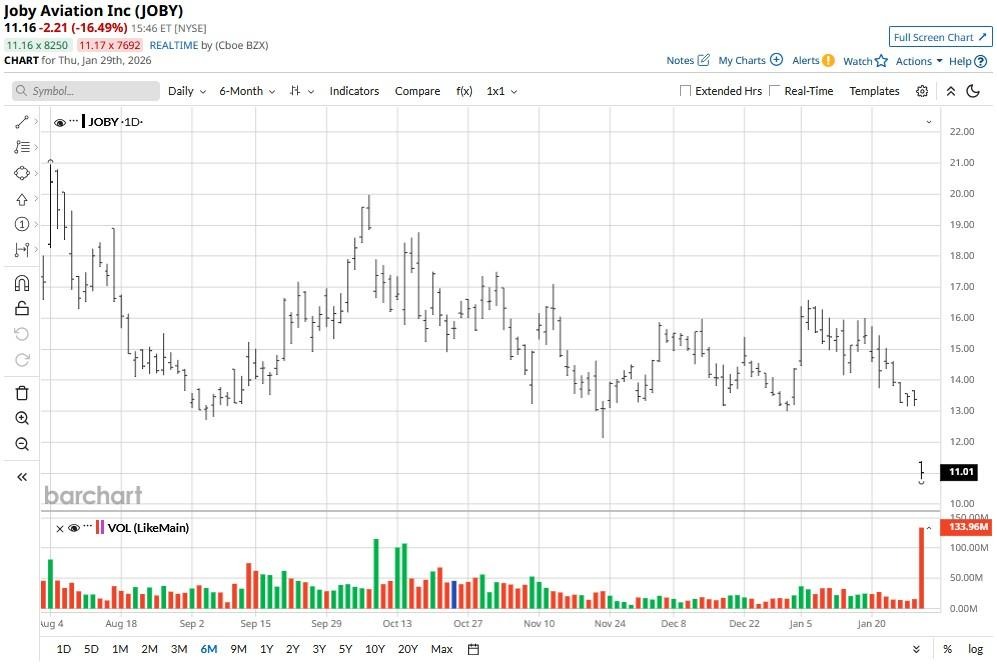
Task: Click the bid quote 11.16 x 8250
Action: click(37, 45)
